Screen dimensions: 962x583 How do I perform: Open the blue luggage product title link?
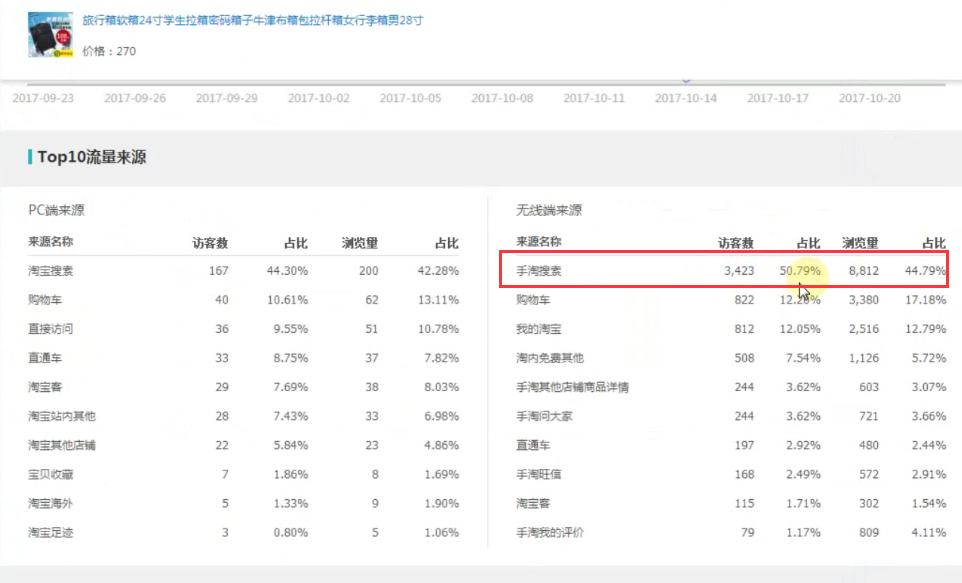click(x=252, y=20)
